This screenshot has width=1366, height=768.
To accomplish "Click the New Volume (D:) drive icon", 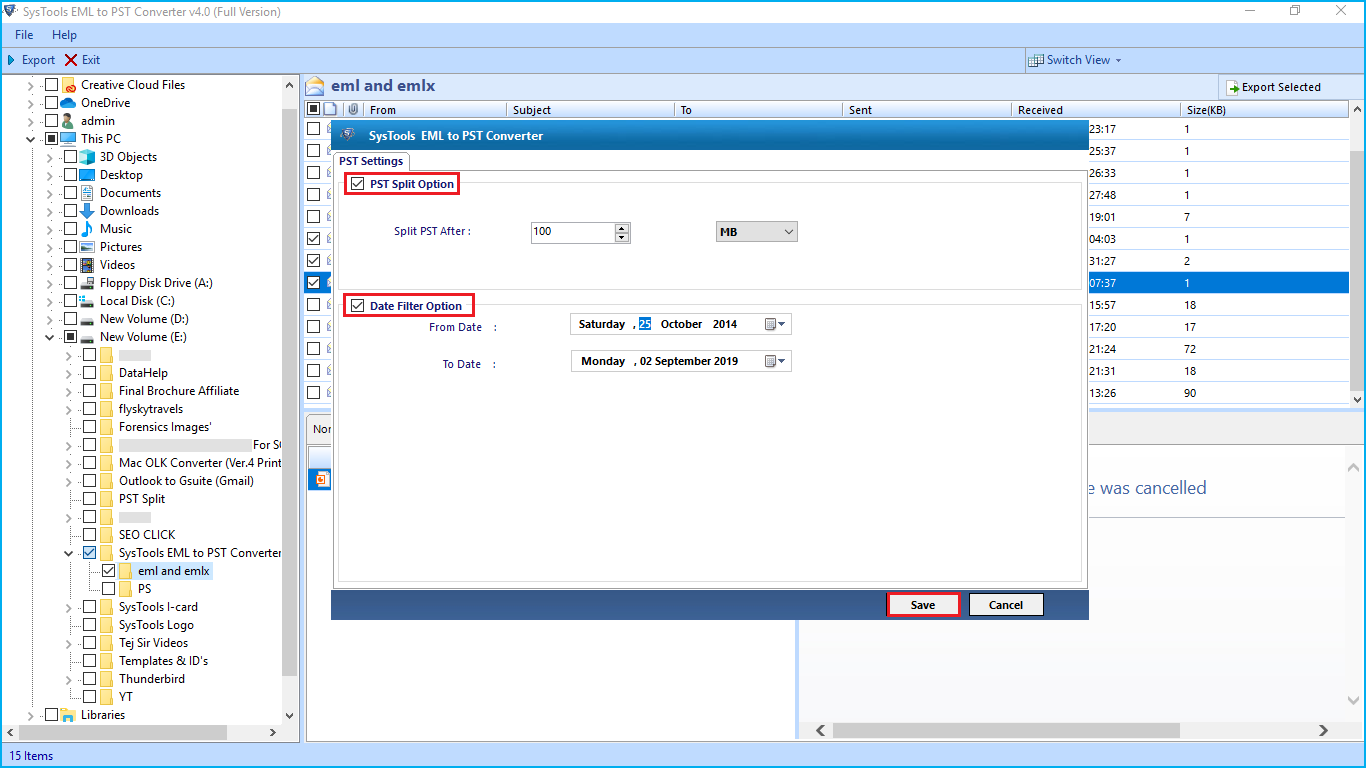I will click(x=88, y=319).
